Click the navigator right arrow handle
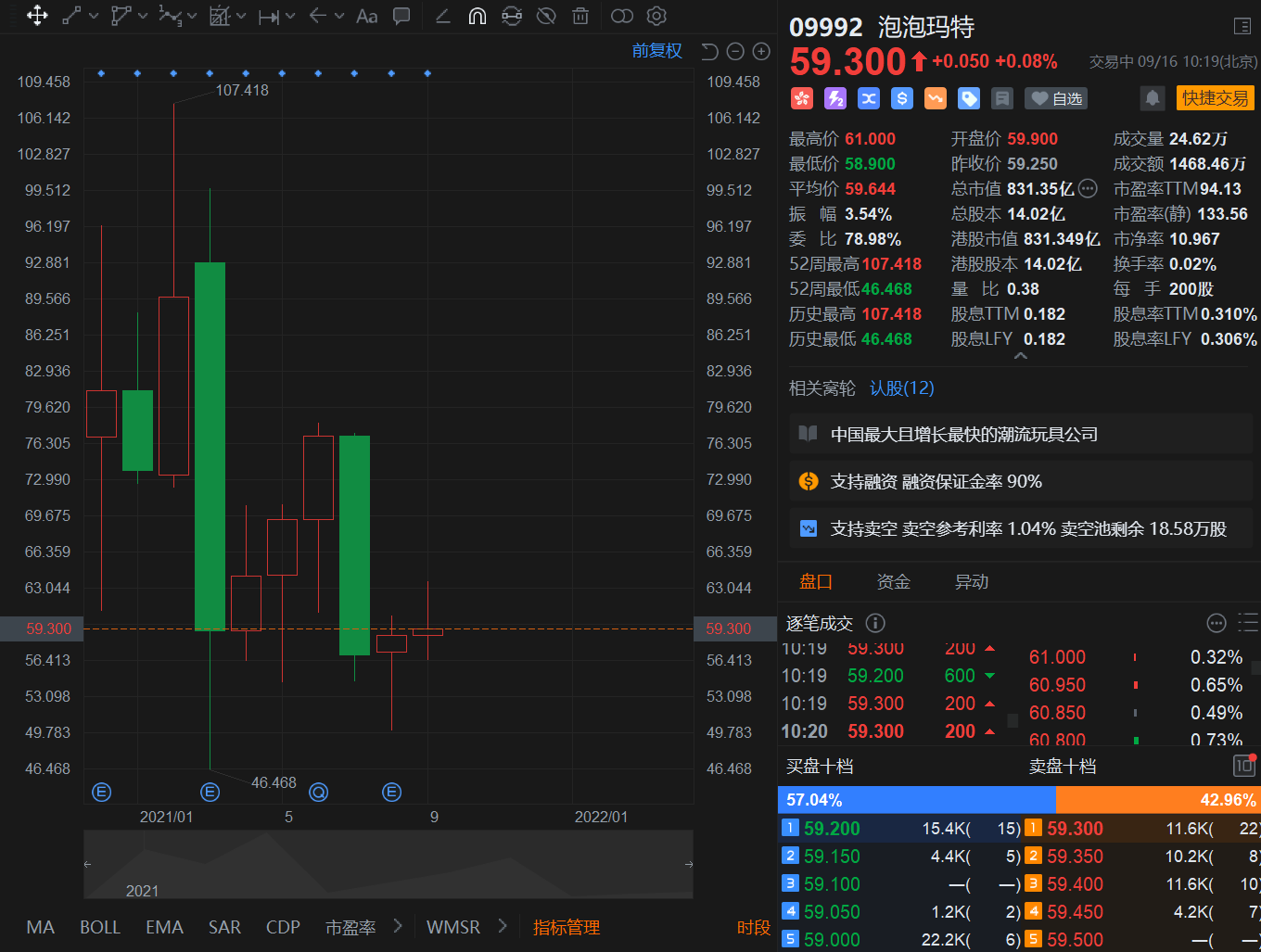1261x952 pixels. click(689, 864)
